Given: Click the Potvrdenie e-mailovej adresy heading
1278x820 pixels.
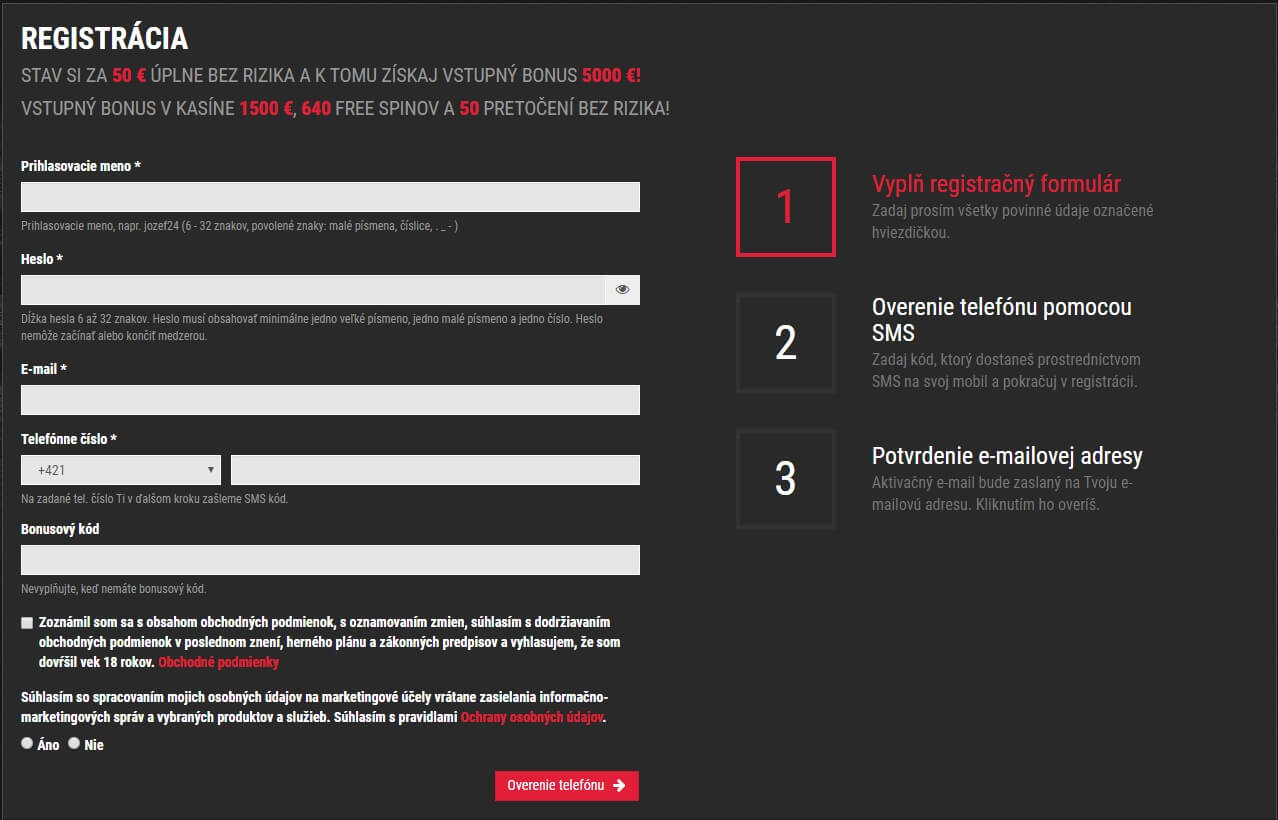Looking at the screenshot, I should [x=1007, y=456].
